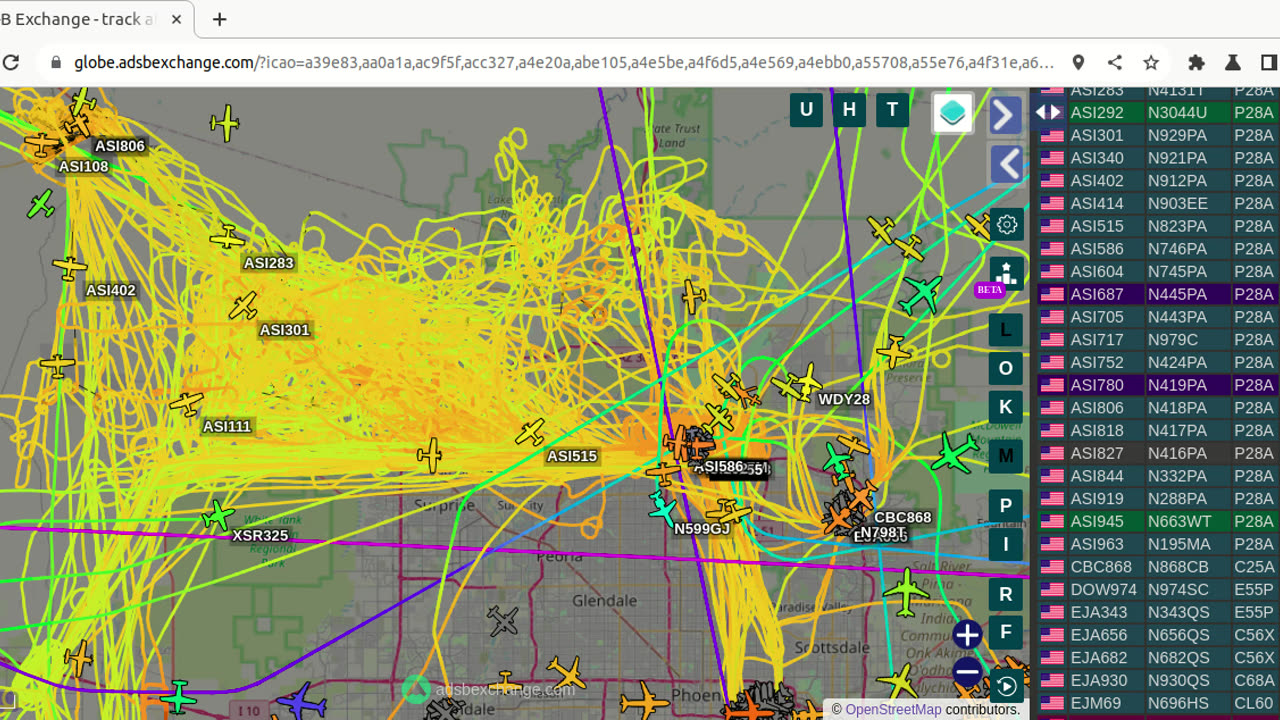This screenshot has height=720, width=1280.
Task: Focus the globe.adsbexchange.com address bar
Action: (x=563, y=62)
